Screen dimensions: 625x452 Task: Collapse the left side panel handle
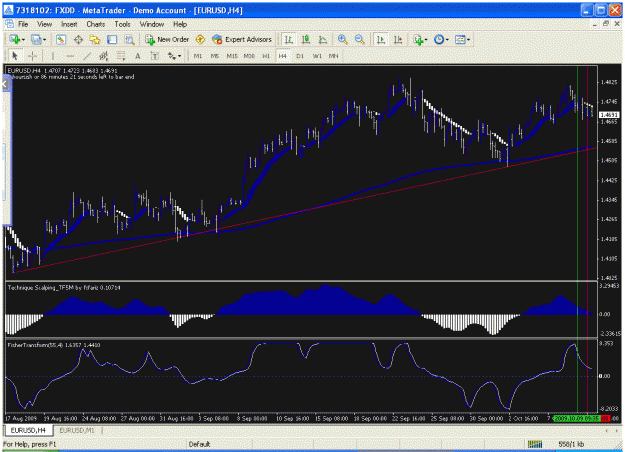pos(5,84)
